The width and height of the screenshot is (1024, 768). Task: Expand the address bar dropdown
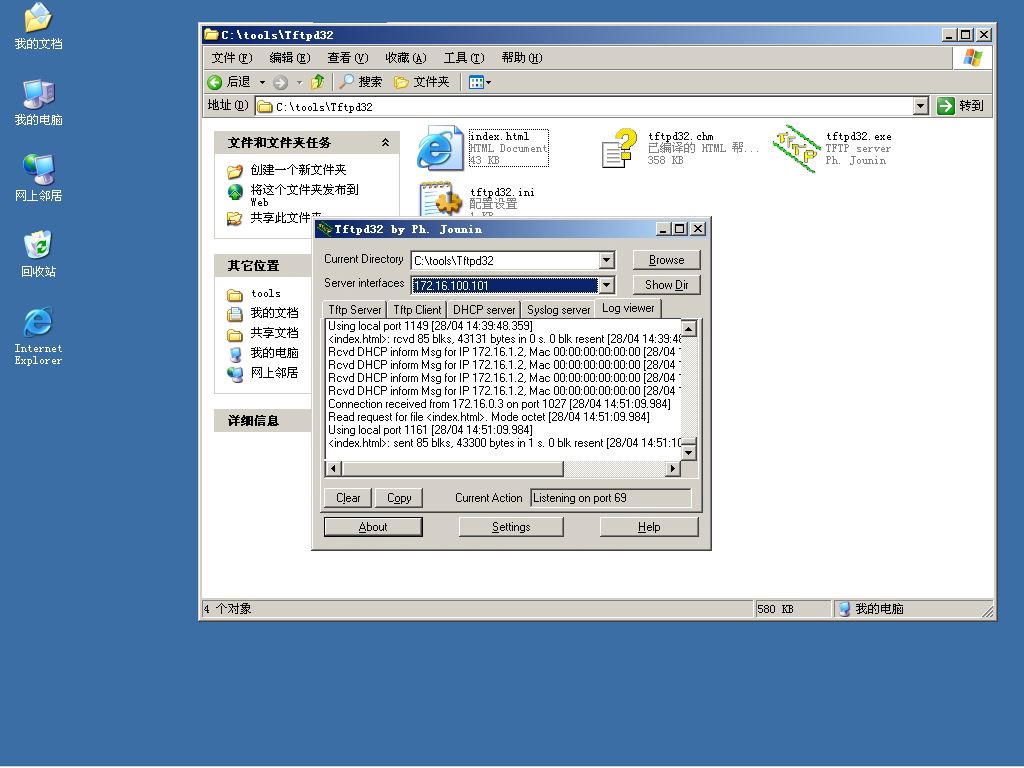[921, 106]
